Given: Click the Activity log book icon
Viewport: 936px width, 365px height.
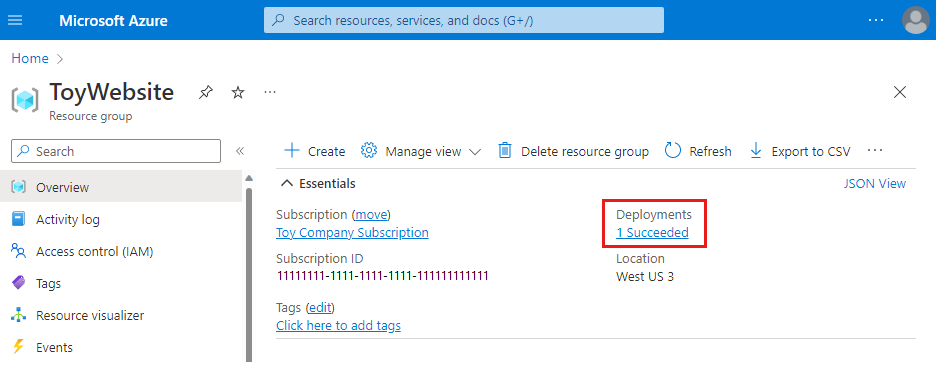Looking at the screenshot, I should 19,219.
